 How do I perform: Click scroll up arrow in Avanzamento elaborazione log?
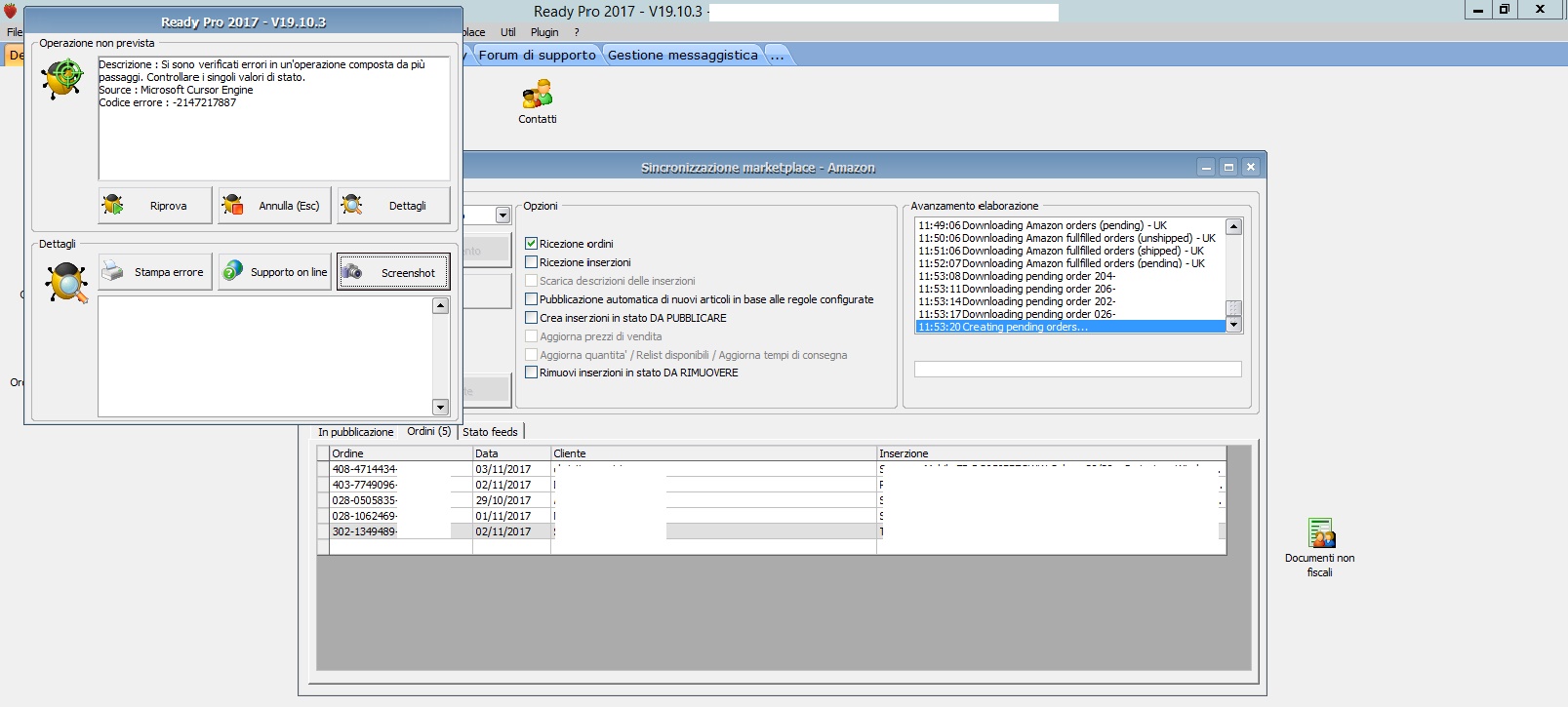coord(1234,227)
